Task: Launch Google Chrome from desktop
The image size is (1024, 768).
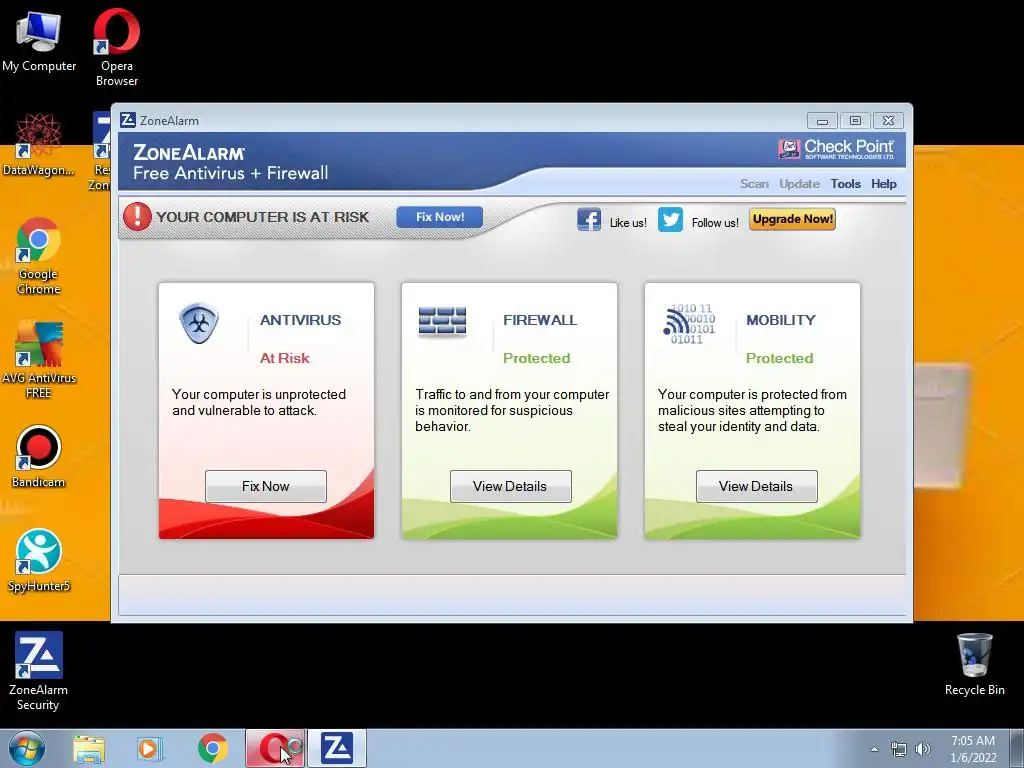Action: click(39, 256)
